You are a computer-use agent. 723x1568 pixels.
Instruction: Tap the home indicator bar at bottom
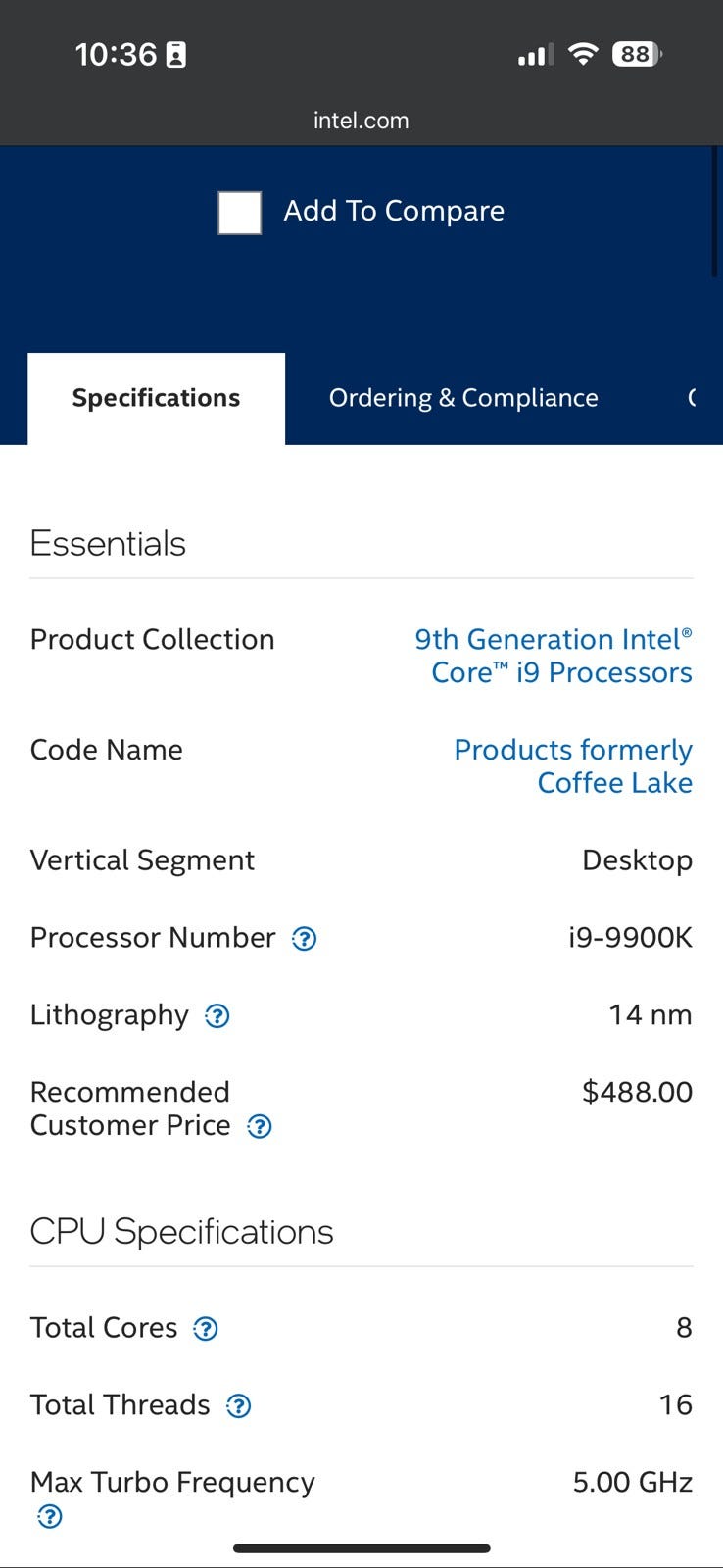(x=361, y=1548)
